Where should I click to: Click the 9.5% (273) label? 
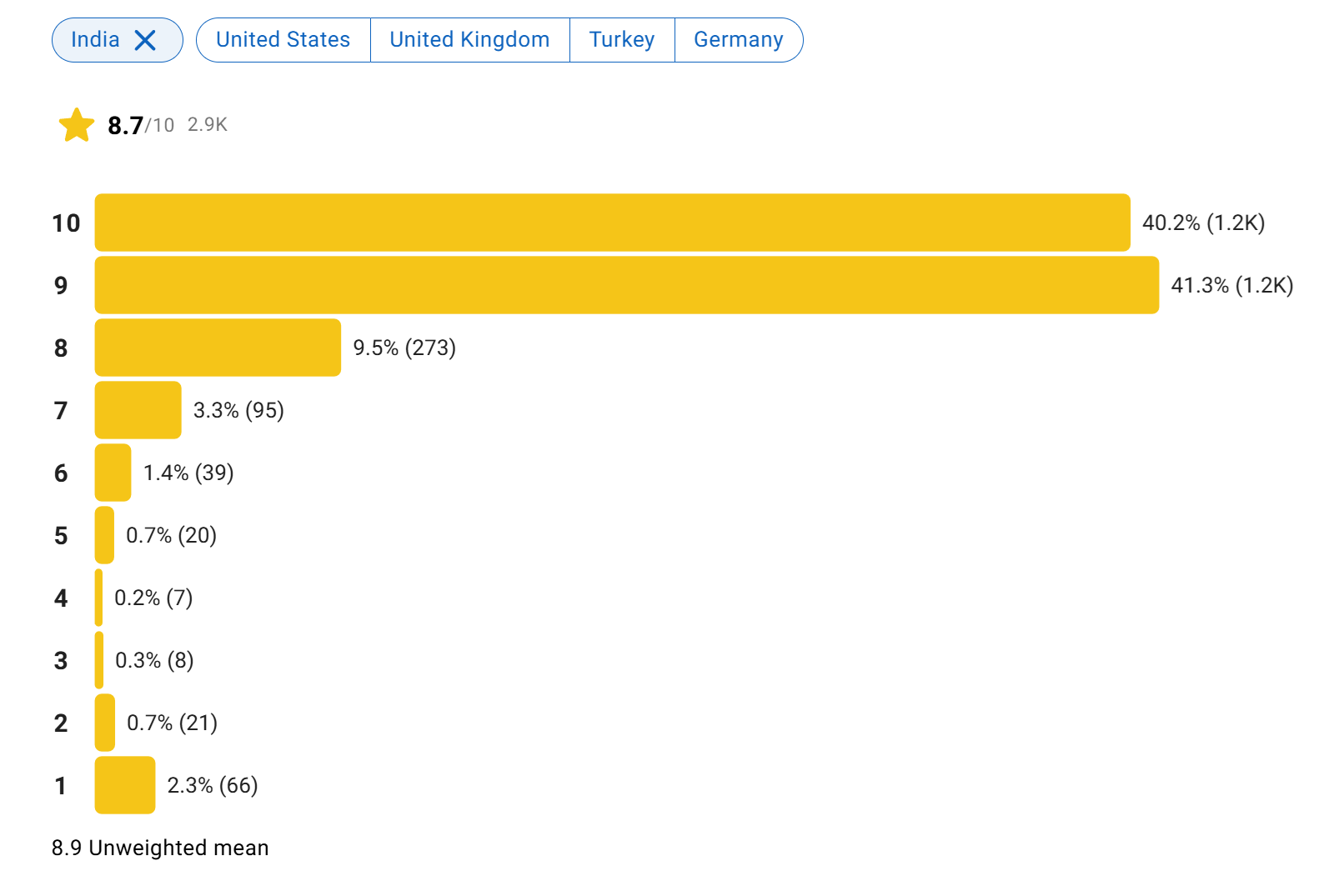point(404,348)
